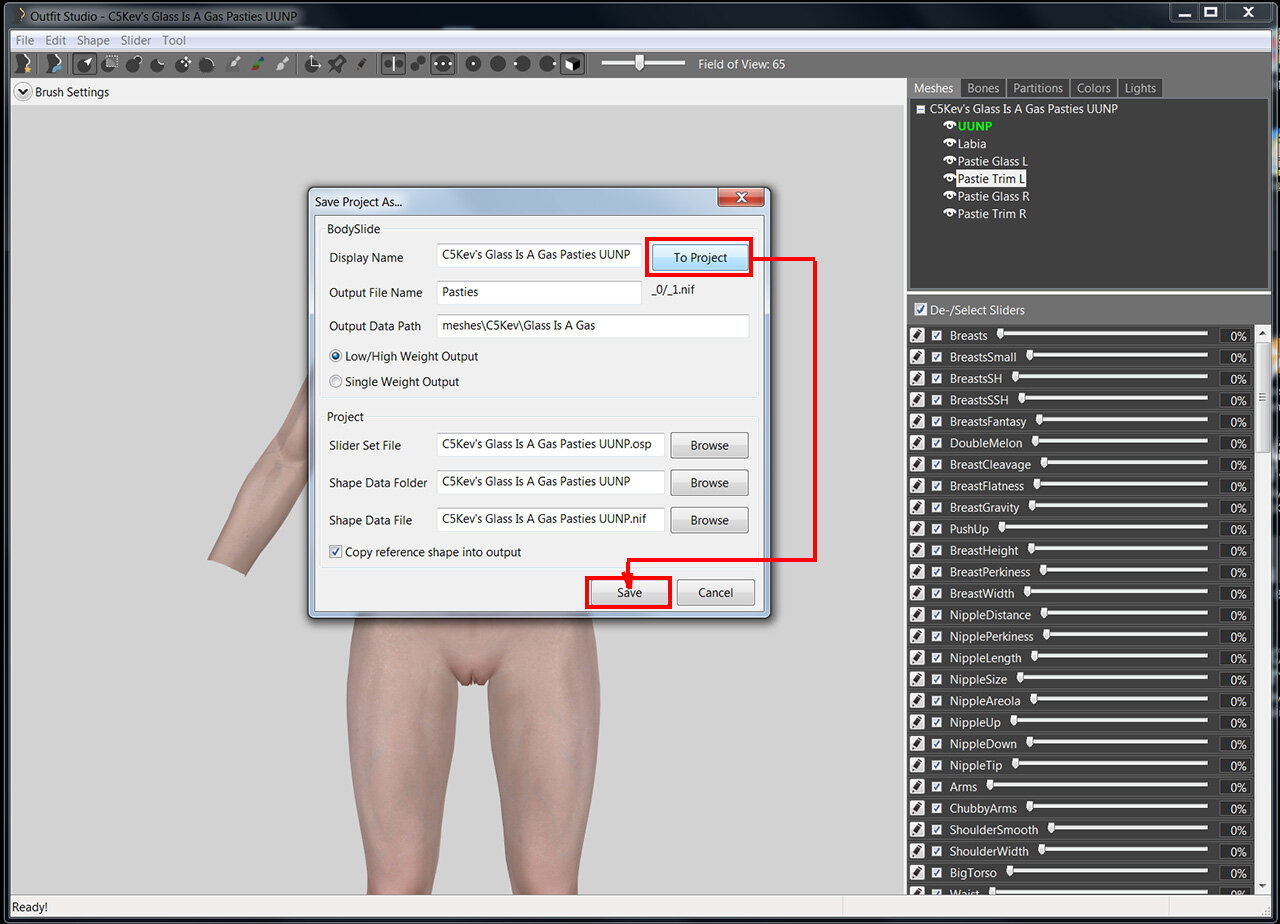Click the BreastsSmall slider handle
The image size is (1280, 924).
[x=1030, y=355]
